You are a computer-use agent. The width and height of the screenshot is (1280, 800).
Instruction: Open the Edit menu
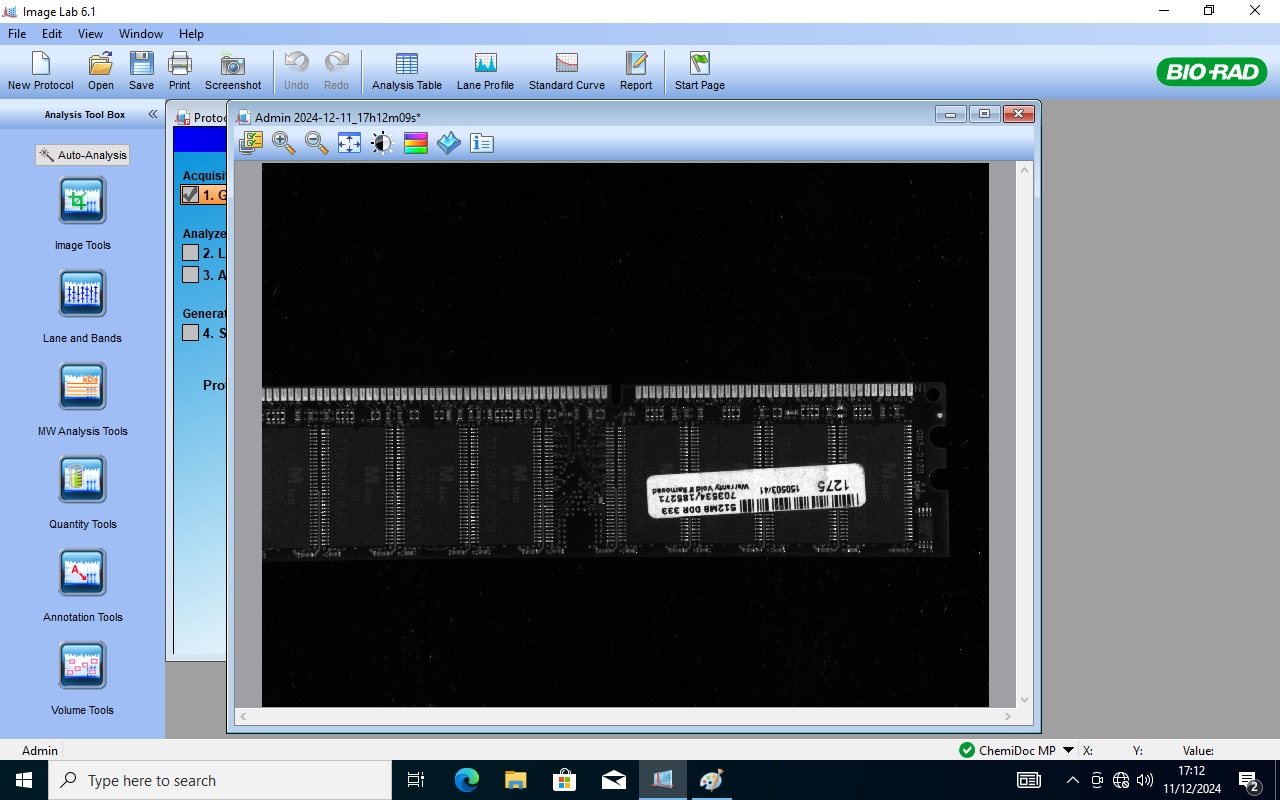(52, 33)
